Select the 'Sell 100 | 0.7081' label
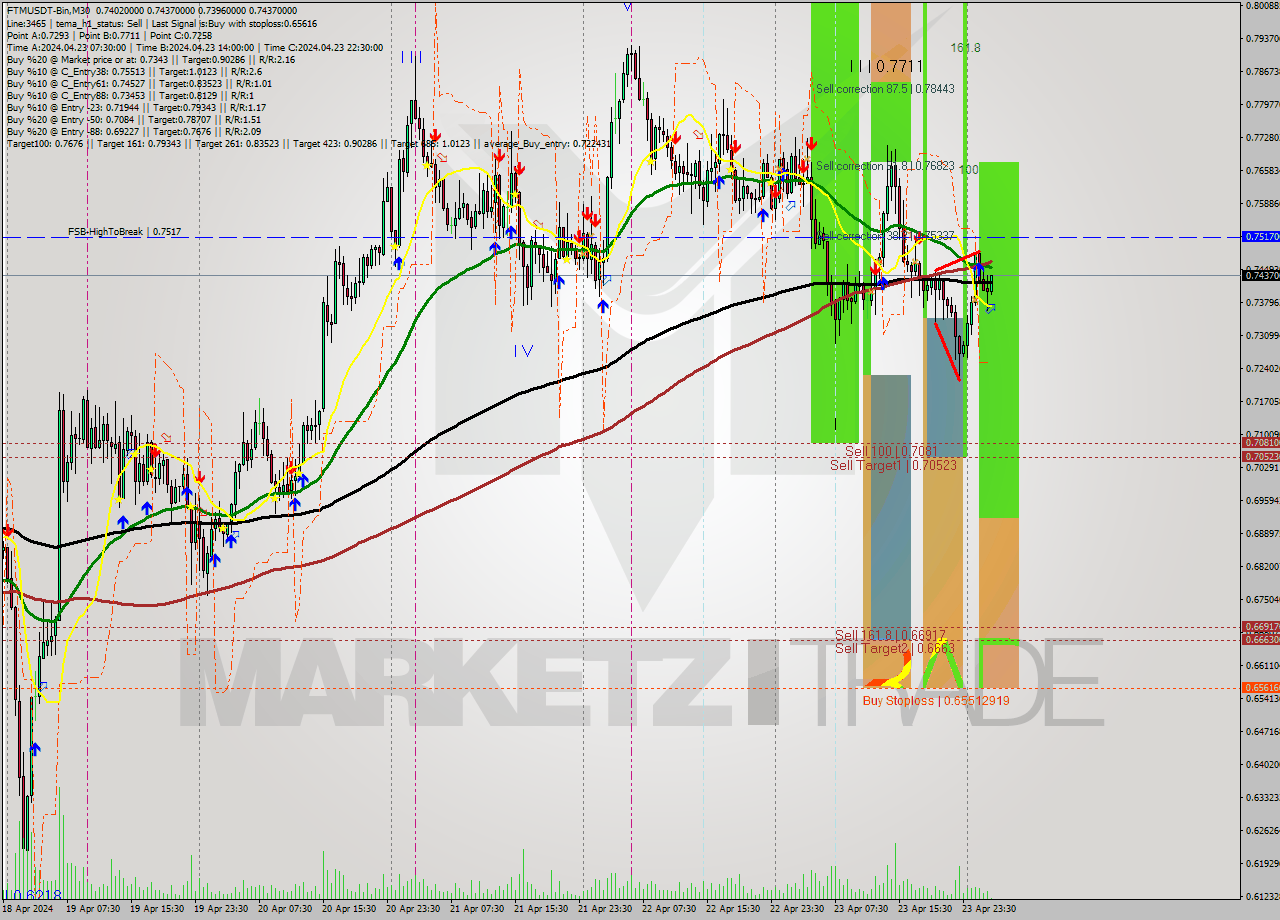The width and height of the screenshot is (1280, 920). 890,452
